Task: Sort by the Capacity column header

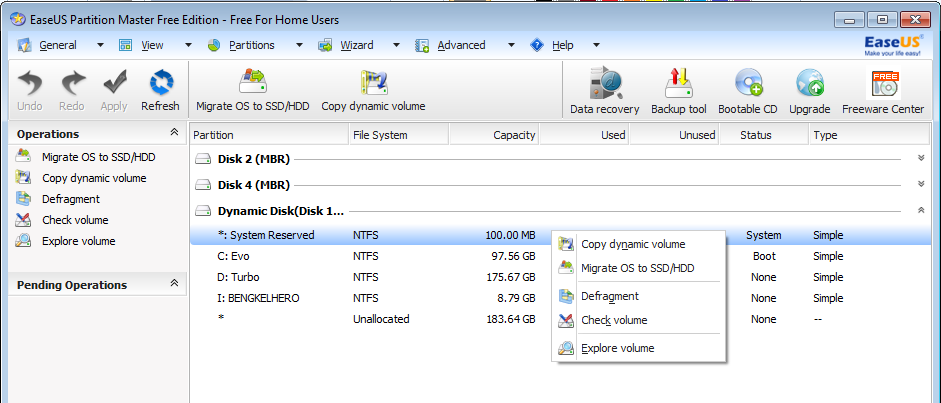Action: pos(493,135)
